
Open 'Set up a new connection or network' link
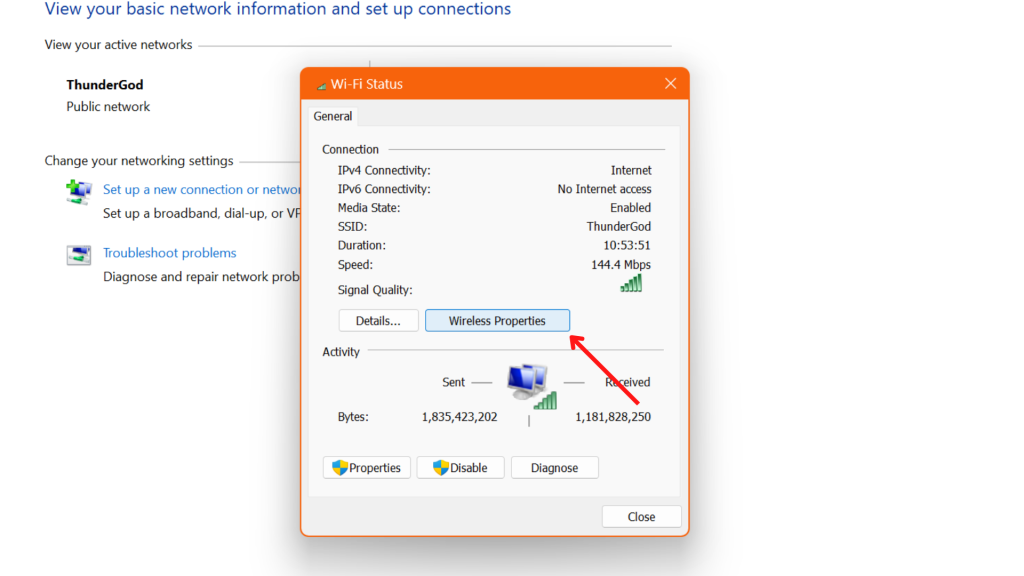pyautogui.click(x=201, y=189)
